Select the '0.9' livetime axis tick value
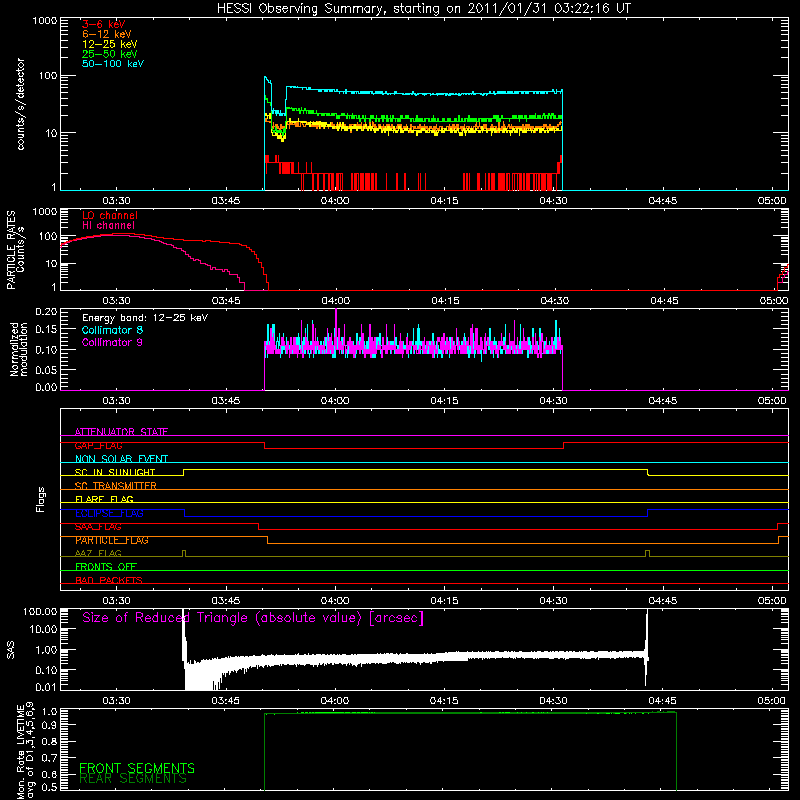Screen dimensions: 800x800 pyautogui.click(x=51, y=725)
